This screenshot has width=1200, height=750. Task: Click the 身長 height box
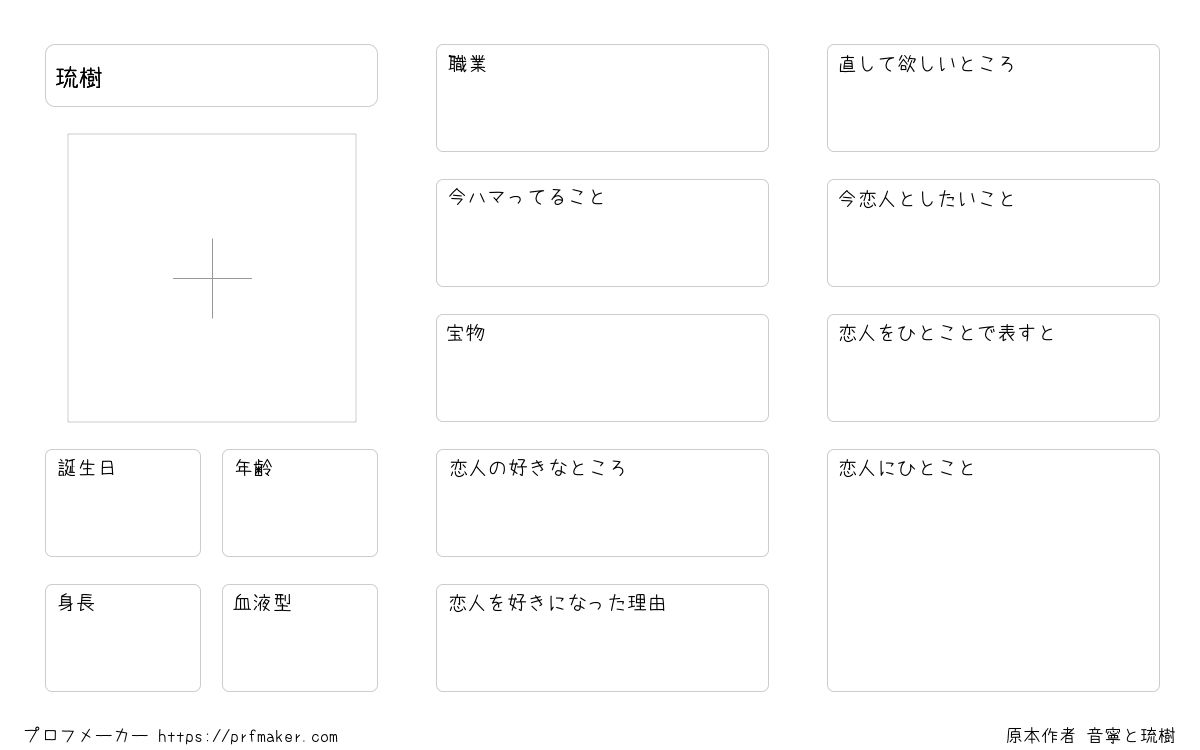click(x=123, y=638)
